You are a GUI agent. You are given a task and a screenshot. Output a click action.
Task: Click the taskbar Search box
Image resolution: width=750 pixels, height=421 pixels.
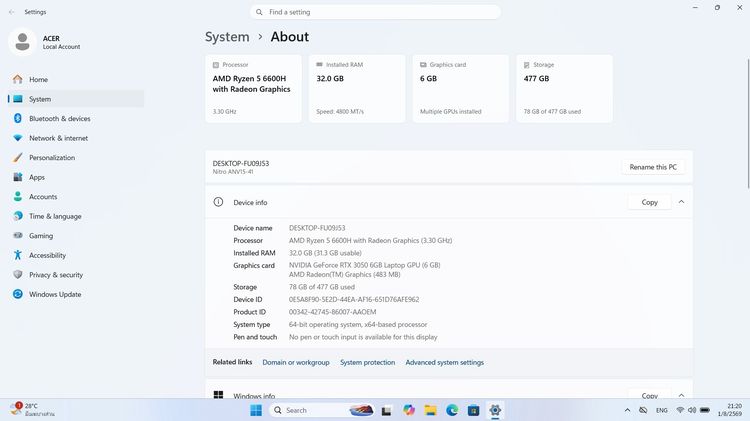(x=322, y=410)
